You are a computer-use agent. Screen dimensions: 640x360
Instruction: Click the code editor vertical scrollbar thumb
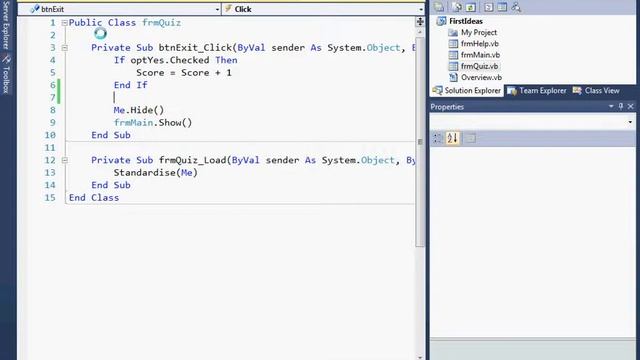point(420,142)
